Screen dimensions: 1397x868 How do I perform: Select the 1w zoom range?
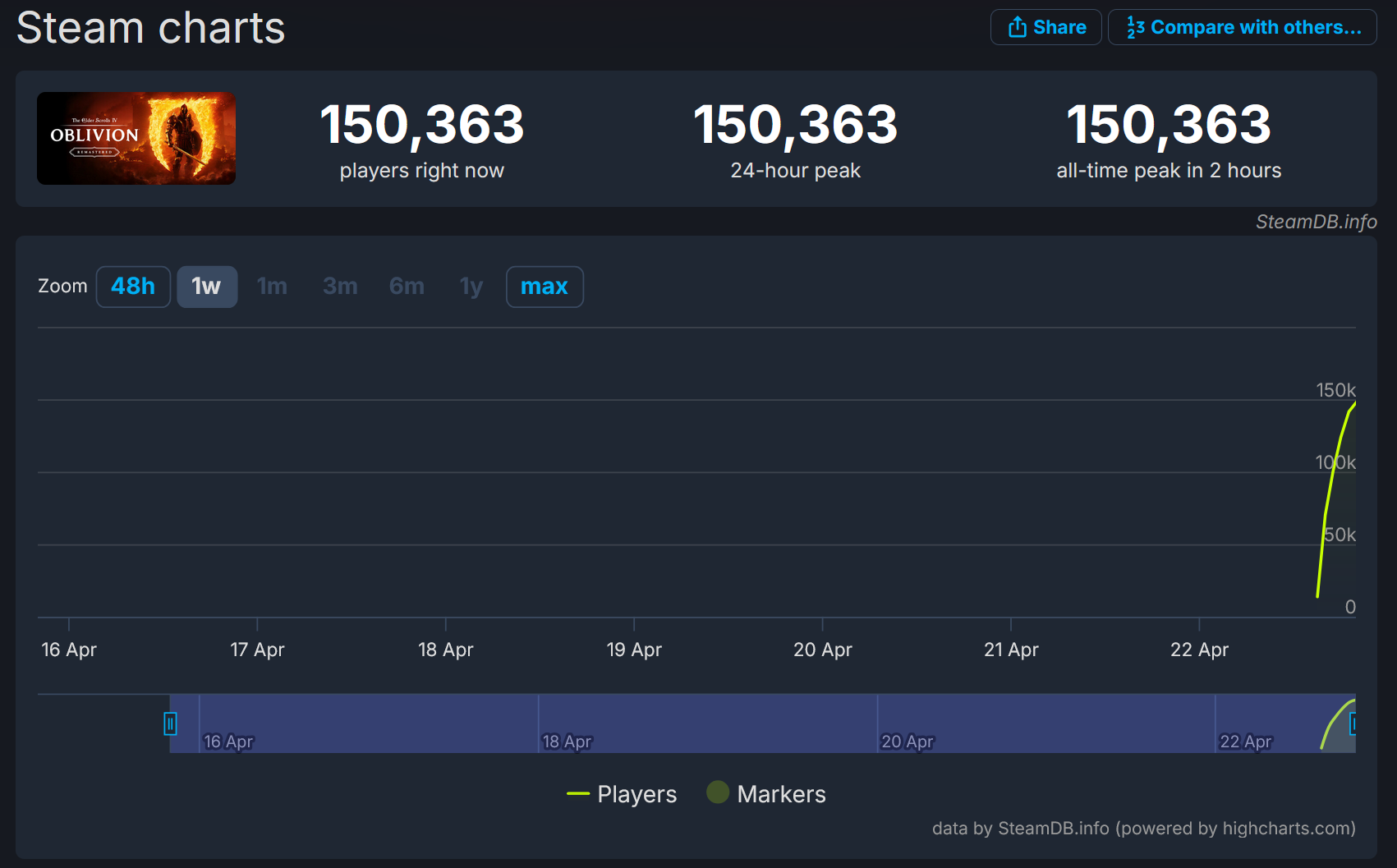tap(207, 287)
